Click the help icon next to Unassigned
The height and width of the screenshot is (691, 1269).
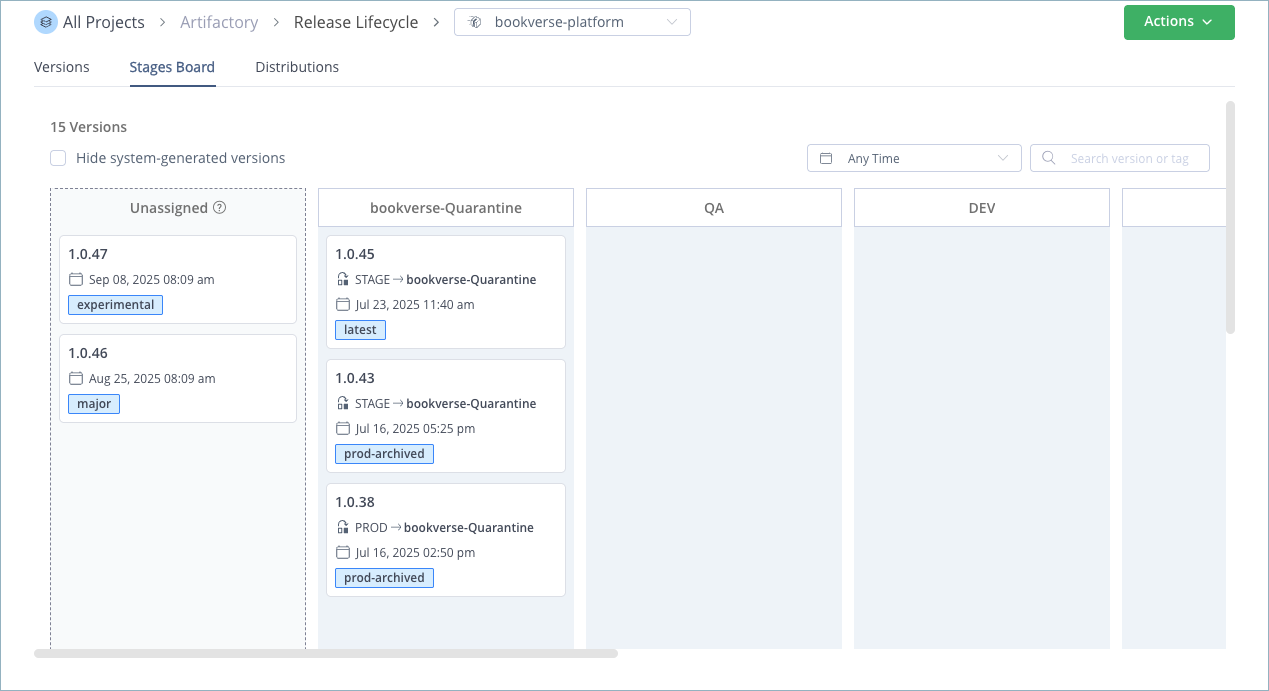pos(220,208)
